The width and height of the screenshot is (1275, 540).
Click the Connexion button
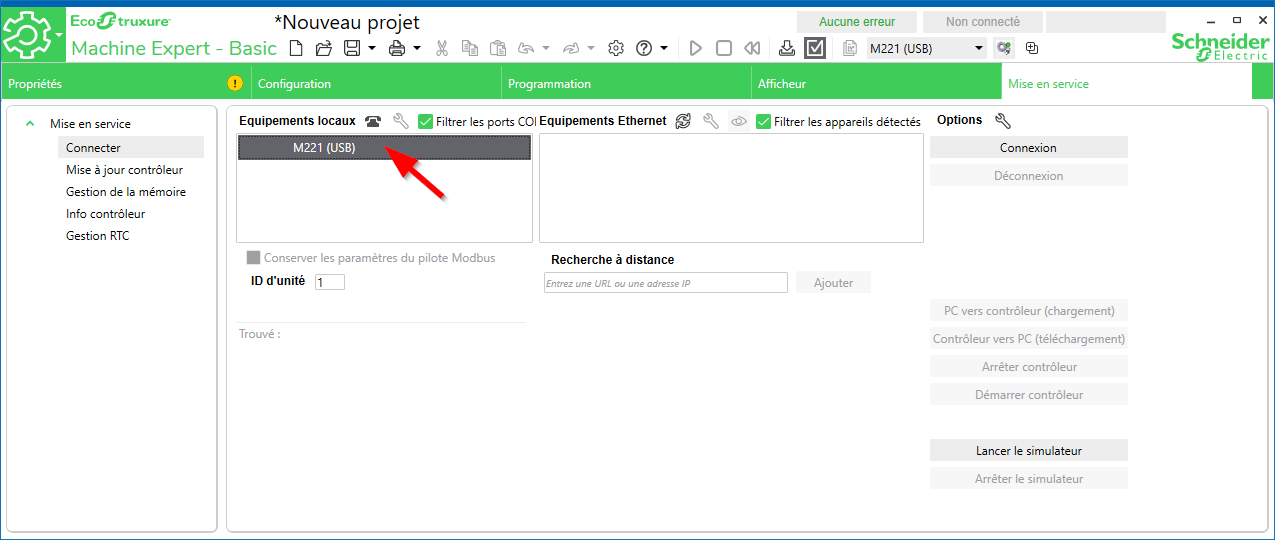click(1028, 147)
